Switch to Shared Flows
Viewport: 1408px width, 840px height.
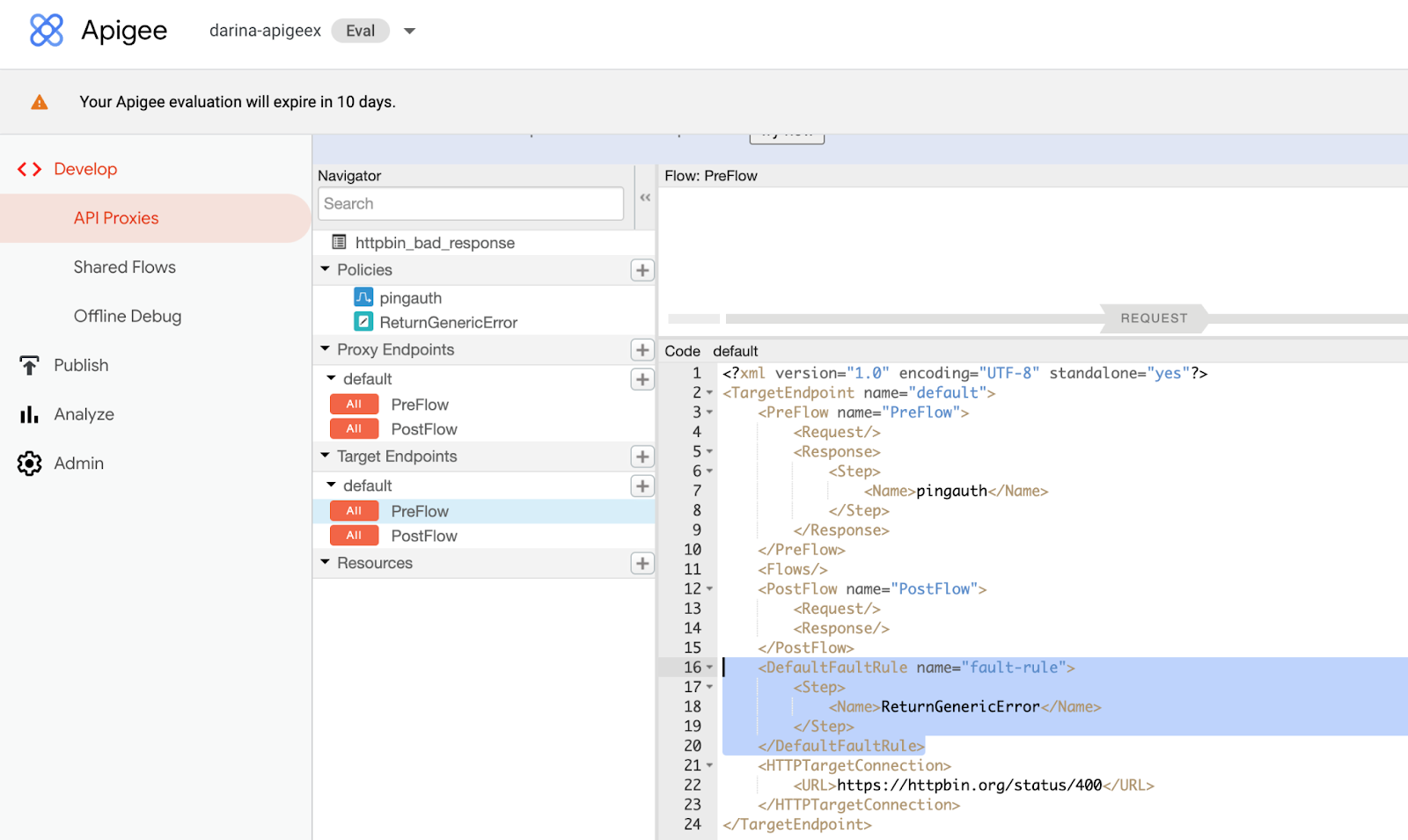[x=124, y=267]
